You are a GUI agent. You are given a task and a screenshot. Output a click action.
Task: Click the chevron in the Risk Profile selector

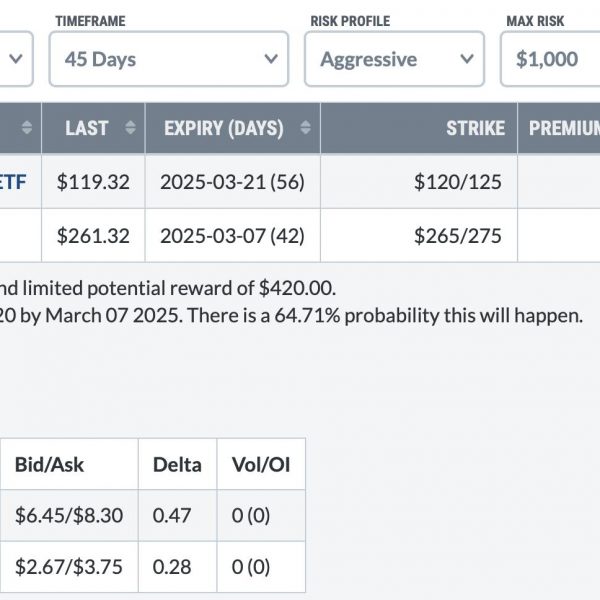pyautogui.click(x=467, y=59)
